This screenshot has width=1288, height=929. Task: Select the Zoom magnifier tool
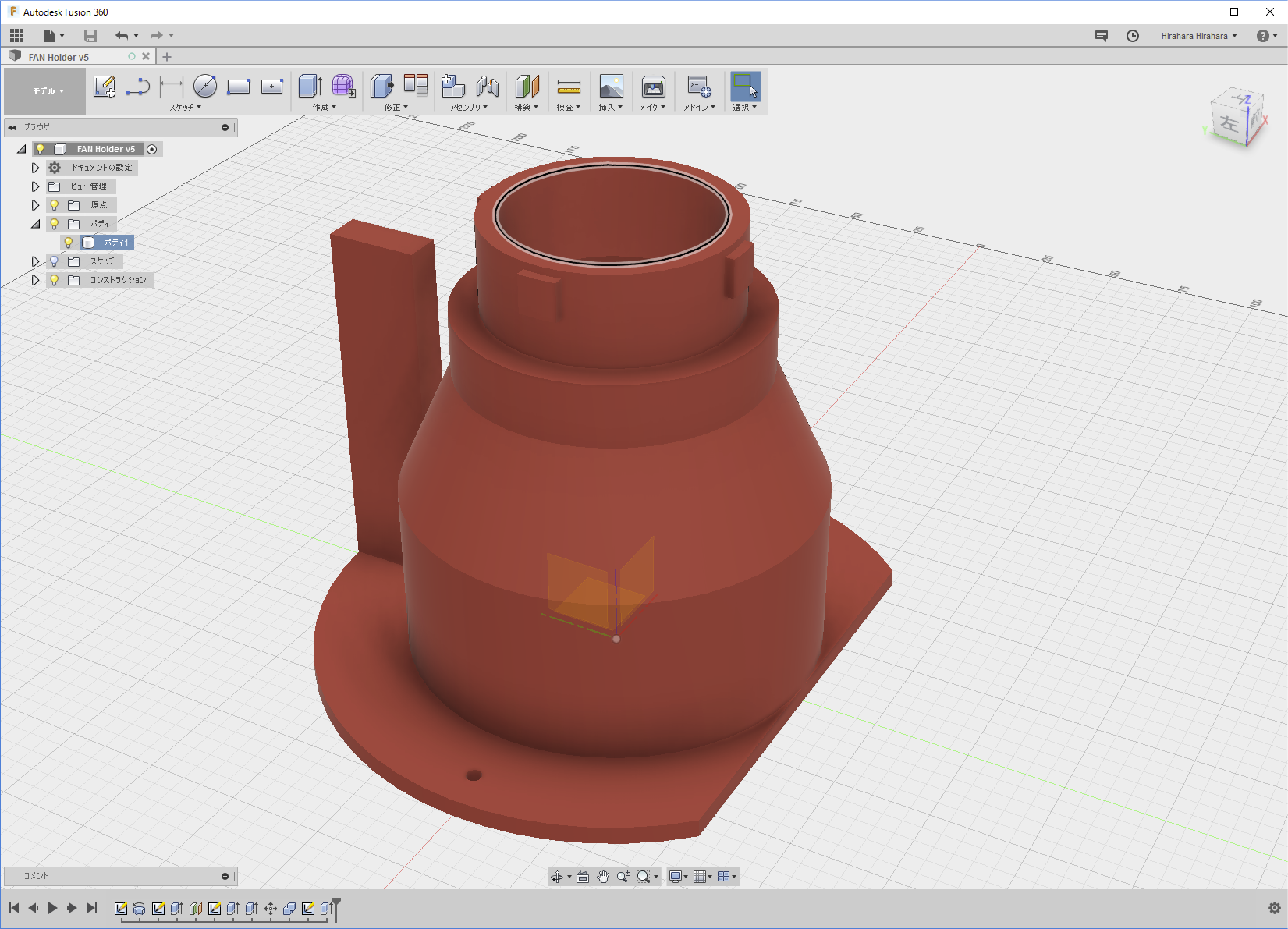click(x=623, y=877)
